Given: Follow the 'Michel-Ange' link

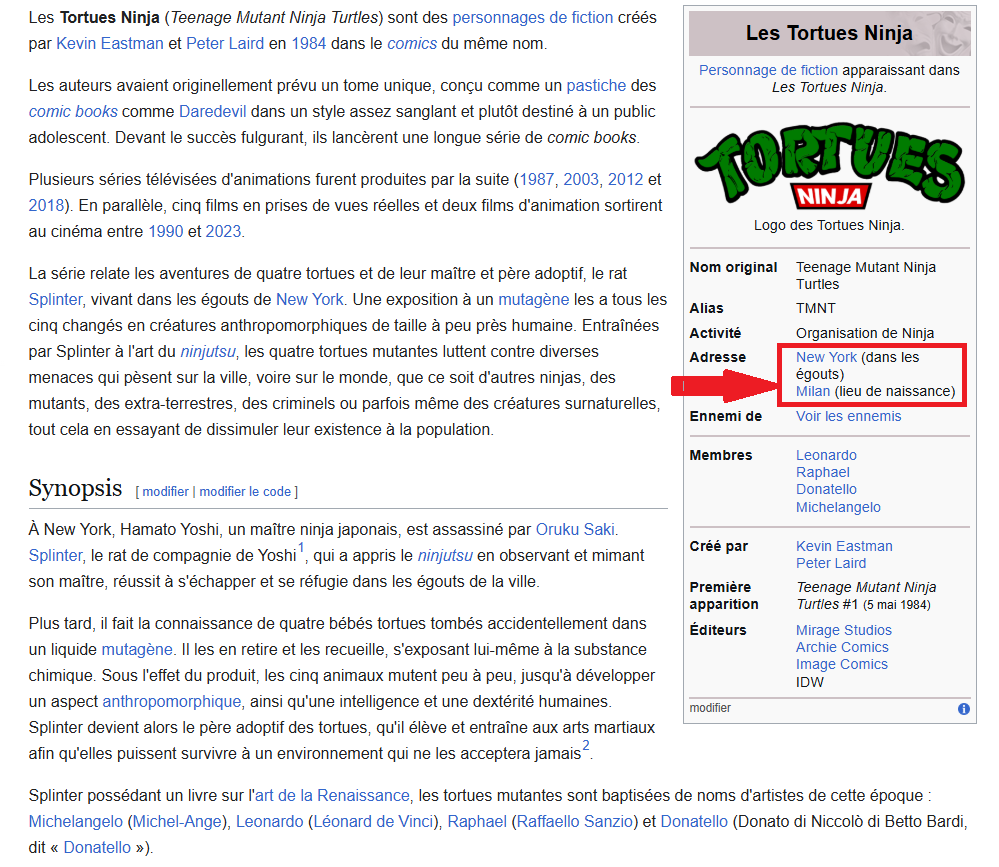Looking at the screenshot, I should tap(176, 822).
